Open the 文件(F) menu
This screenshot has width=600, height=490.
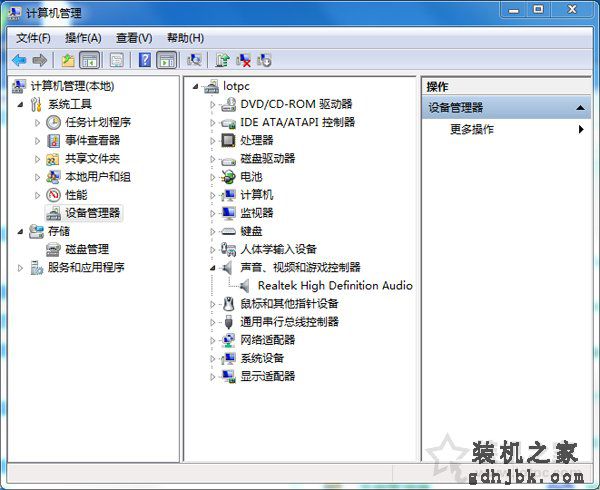33,38
